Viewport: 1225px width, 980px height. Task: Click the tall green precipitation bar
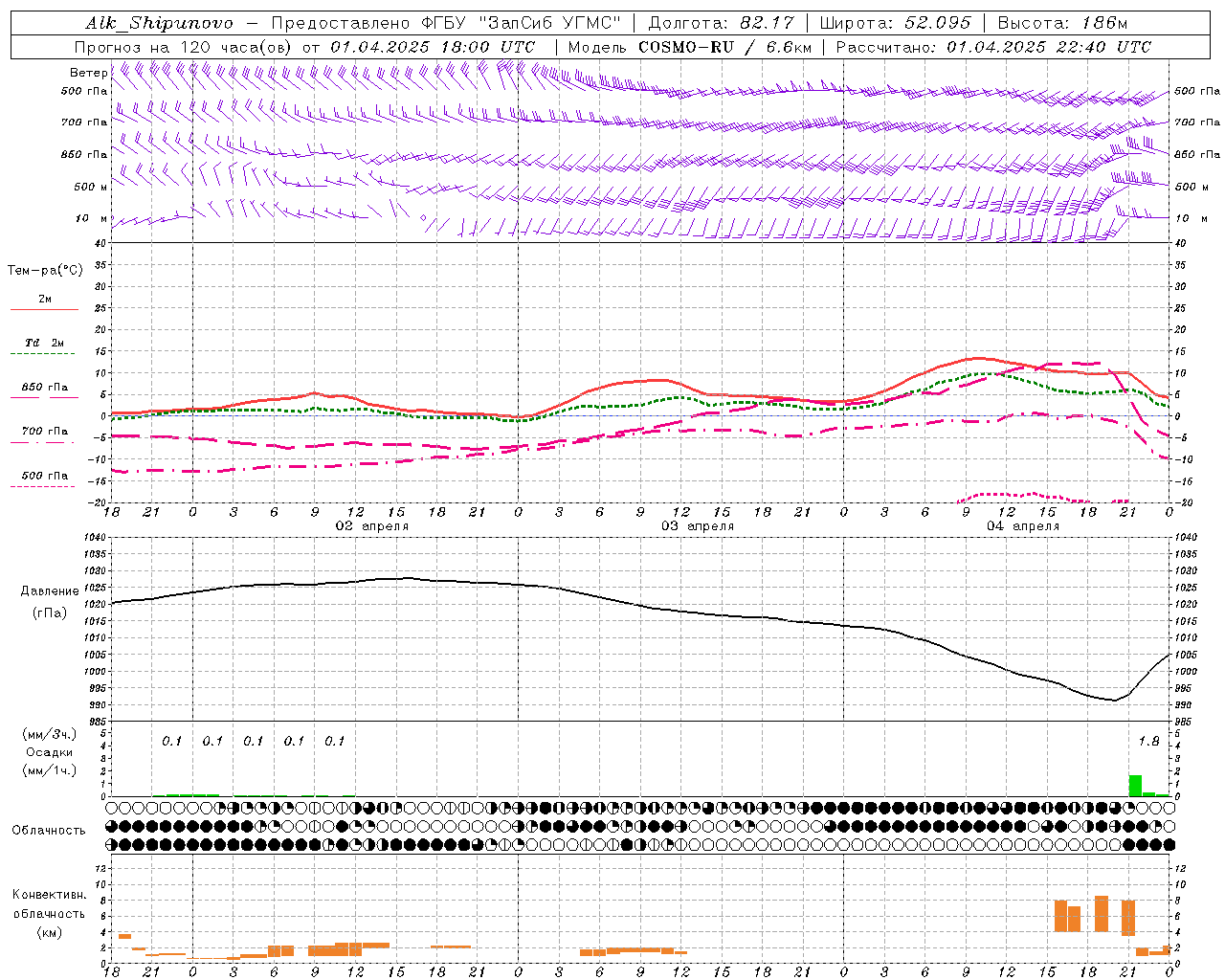(1135, 786)
